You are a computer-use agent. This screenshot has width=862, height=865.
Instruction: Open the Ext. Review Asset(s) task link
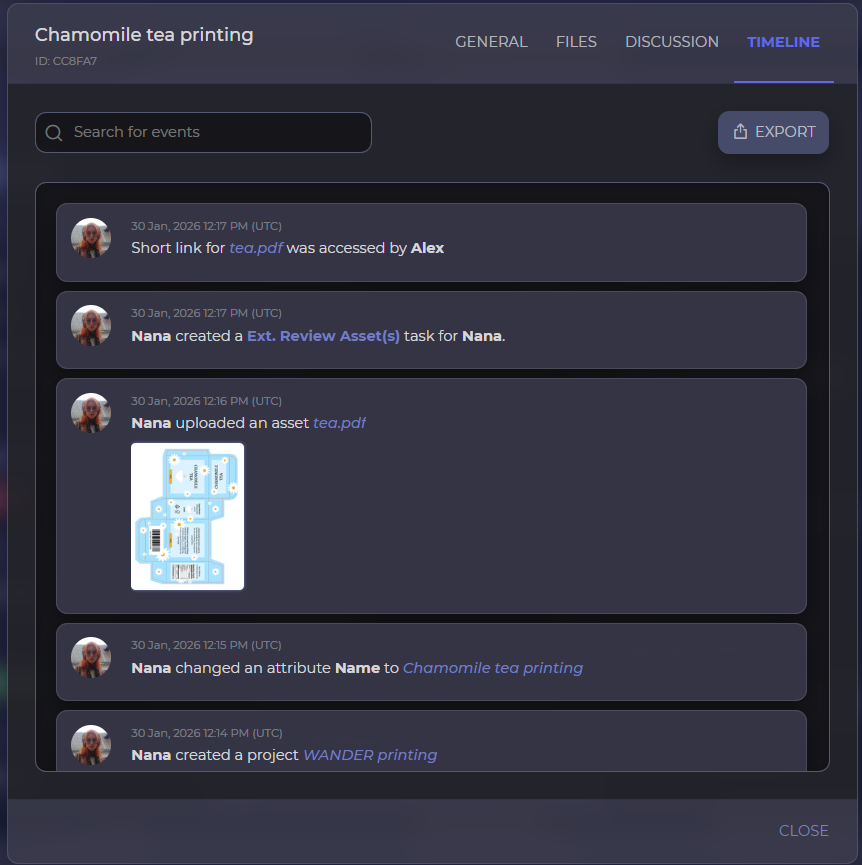[x=323, y=336]
